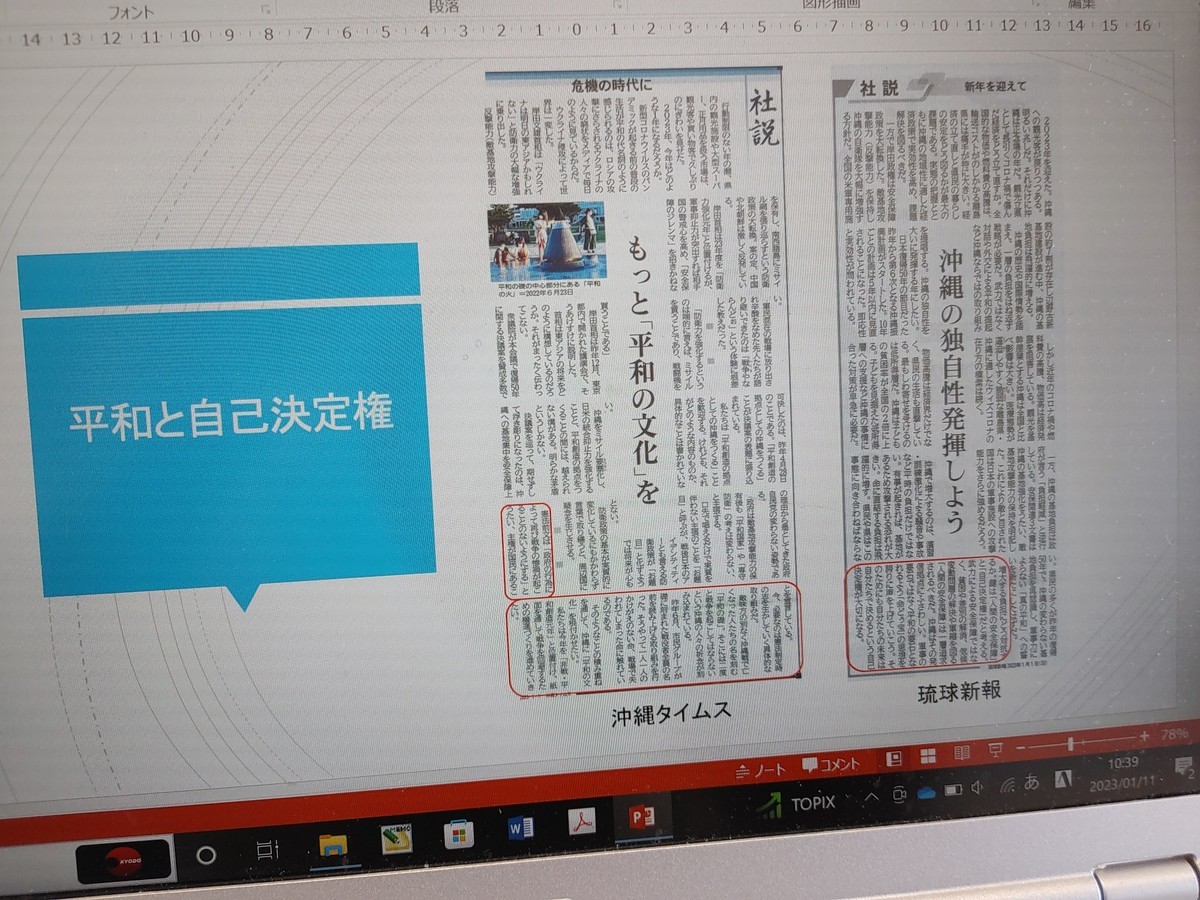Switch to Slide Sorter view icon
Image resolution: width=1200 pixels, height=900 pixels.
pyautogui.click(x=928, y=755)
